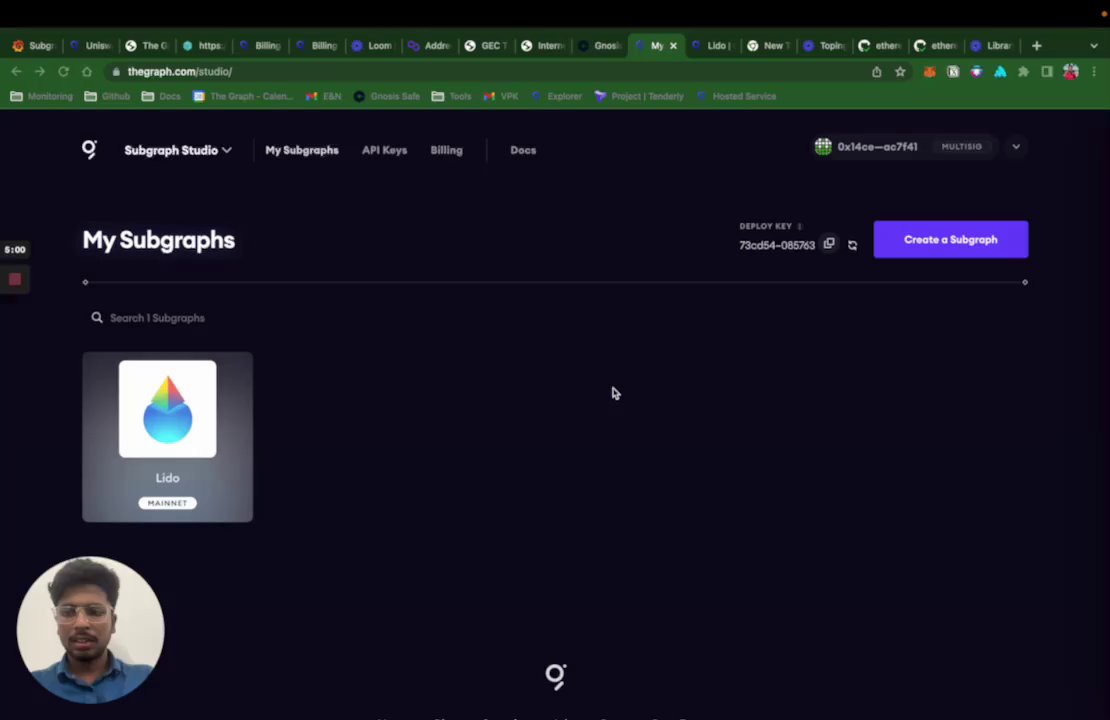Select the My Subgraphs nav item
Image resolution: width=1110 pixels, height=720 pixels.
point(302,150)
